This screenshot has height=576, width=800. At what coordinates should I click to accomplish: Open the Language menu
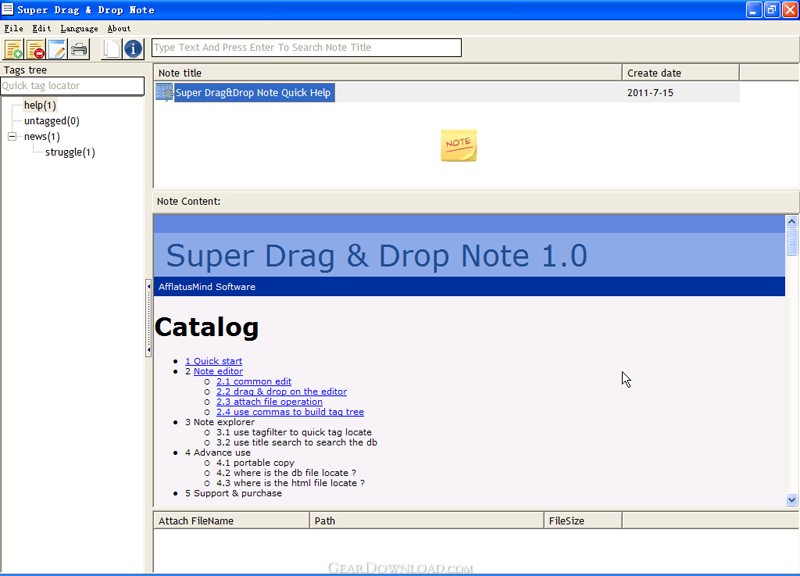click(x=79, y=29)
